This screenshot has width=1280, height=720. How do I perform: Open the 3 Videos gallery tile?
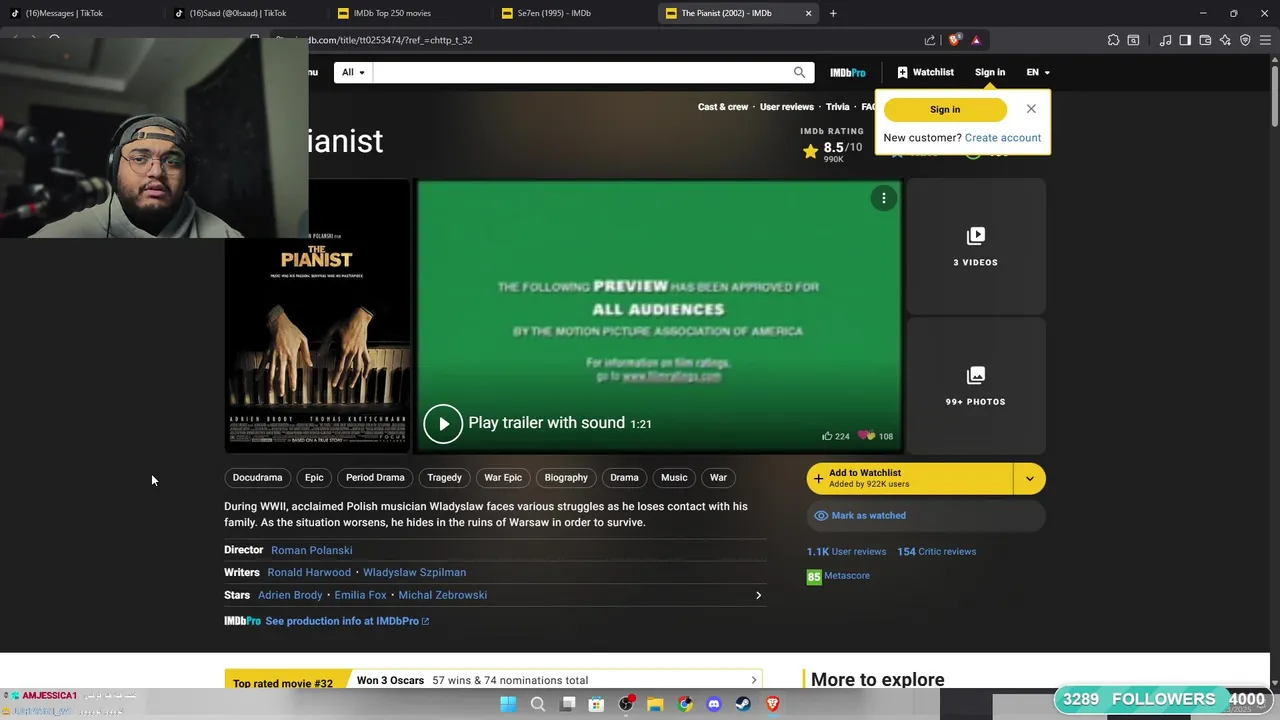(x=975, y=246)
